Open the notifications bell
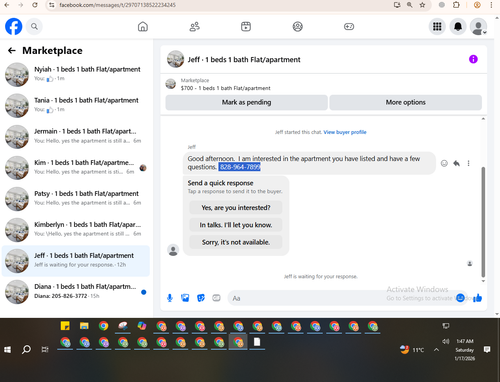This screenshot has width=500, height=382. (x=458, y=26)
